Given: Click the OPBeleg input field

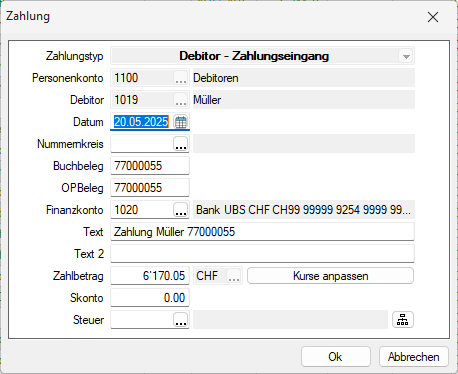Looking at the screenshot, I should [x=150, y=188].
